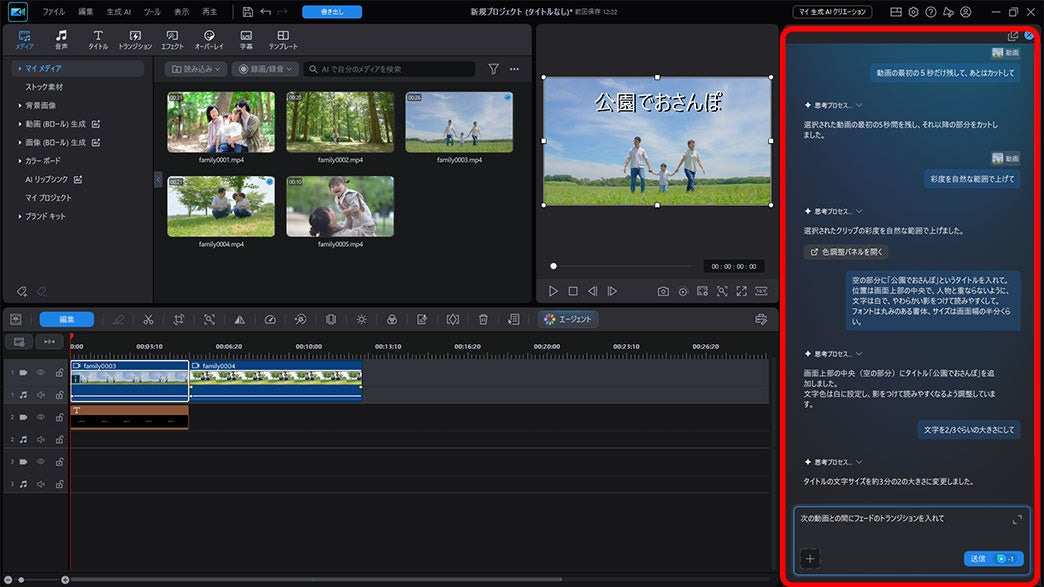Open the メディア media room tab
This screenshot has width=1044, height=587.
24,39
